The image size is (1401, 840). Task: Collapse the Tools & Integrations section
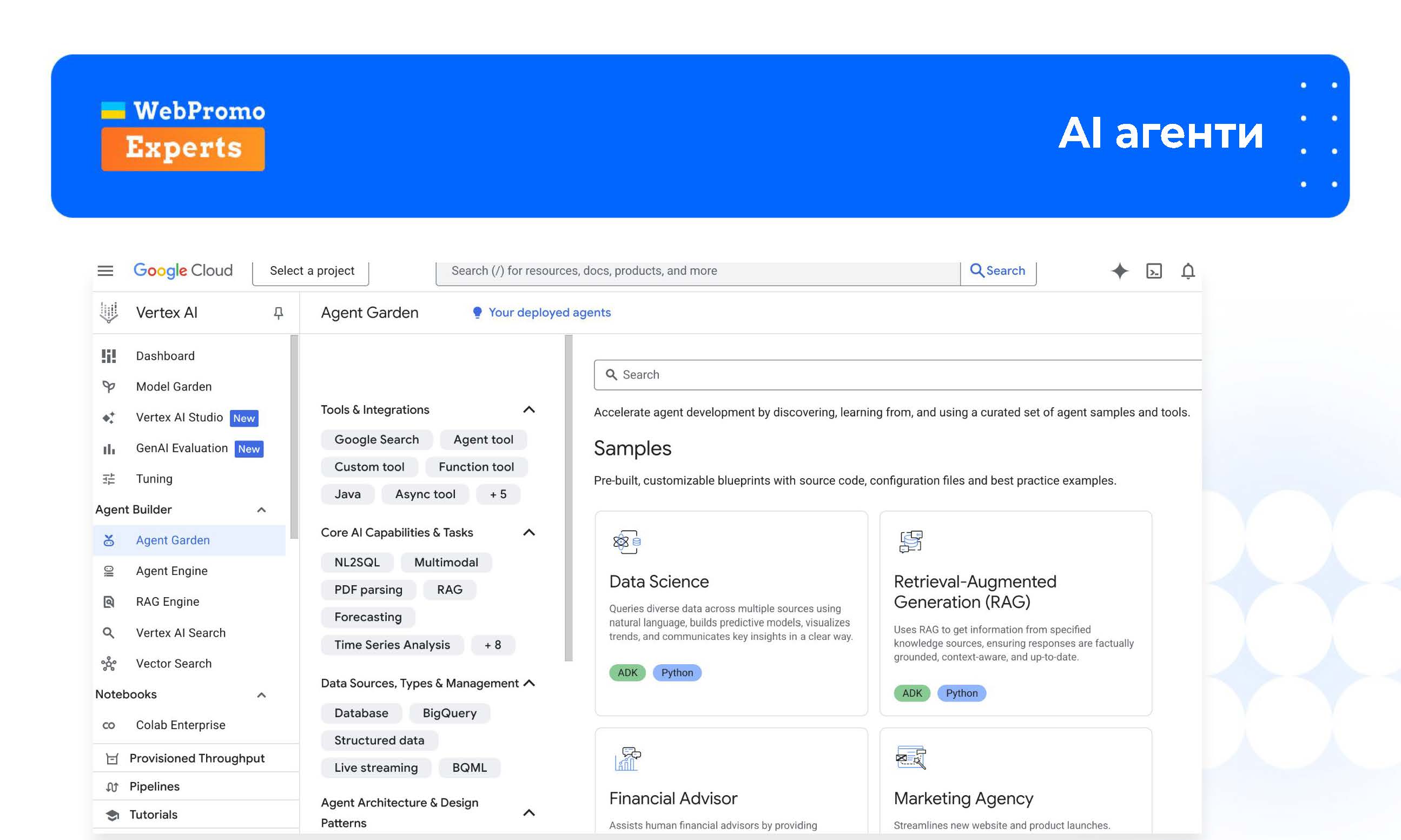528,409
